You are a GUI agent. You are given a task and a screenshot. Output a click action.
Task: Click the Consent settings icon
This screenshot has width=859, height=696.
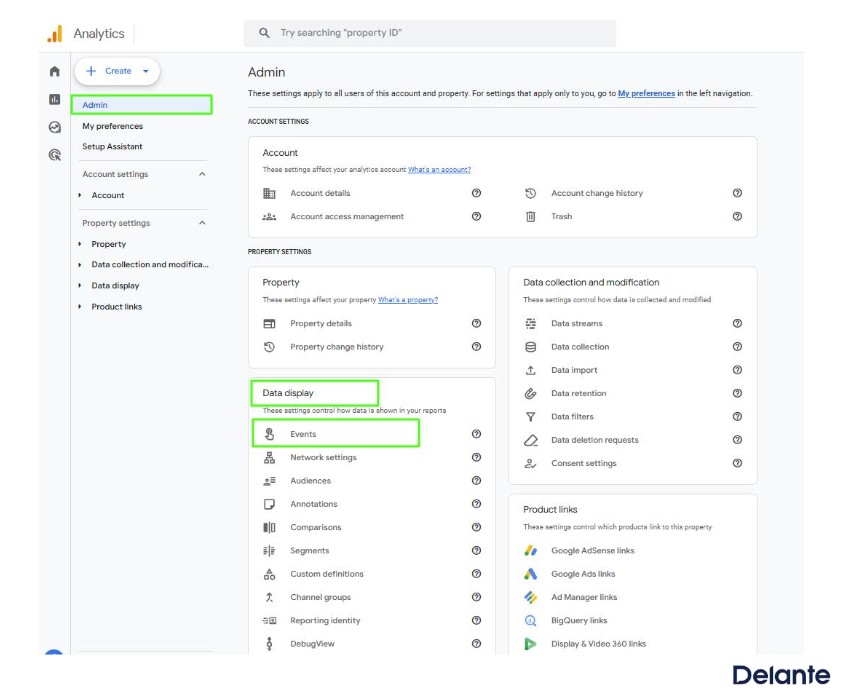coord(530,463)
